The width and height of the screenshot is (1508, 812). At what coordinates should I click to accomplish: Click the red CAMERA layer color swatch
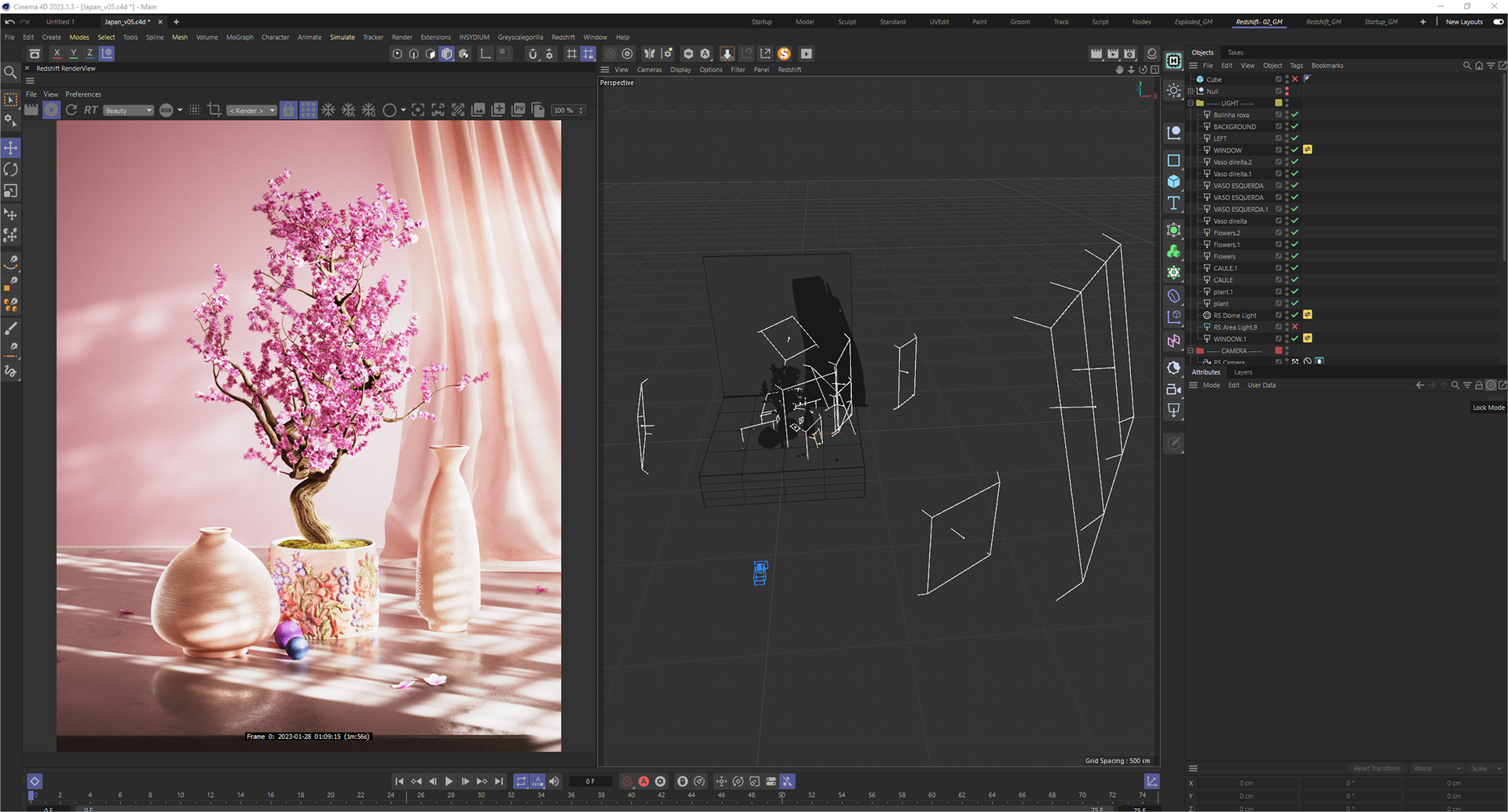[1279, 351]
